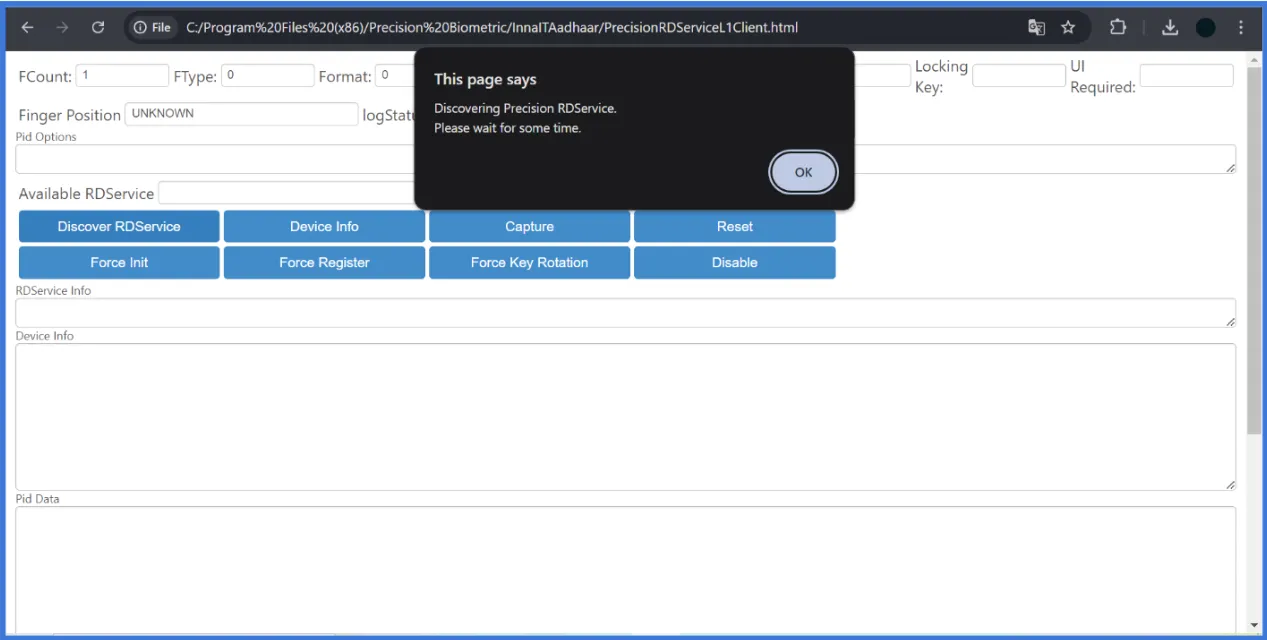Open the extensions puzzle icon
The height and width of the screenshot is (640, 1267).
(1118, 28)
